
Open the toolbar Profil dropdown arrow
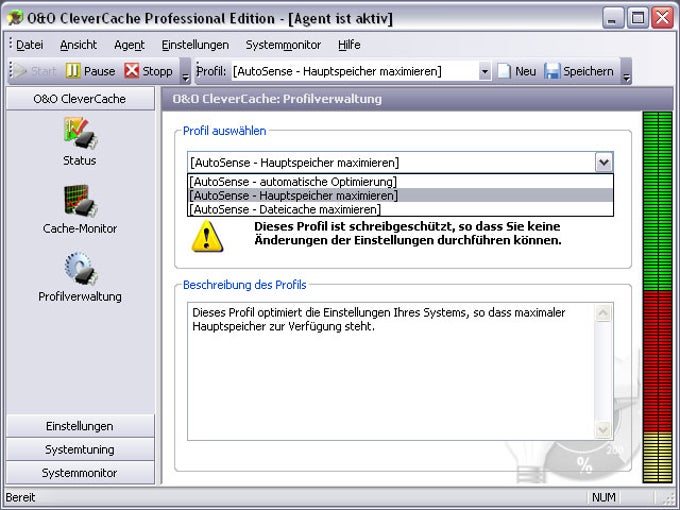coord(484,71)
